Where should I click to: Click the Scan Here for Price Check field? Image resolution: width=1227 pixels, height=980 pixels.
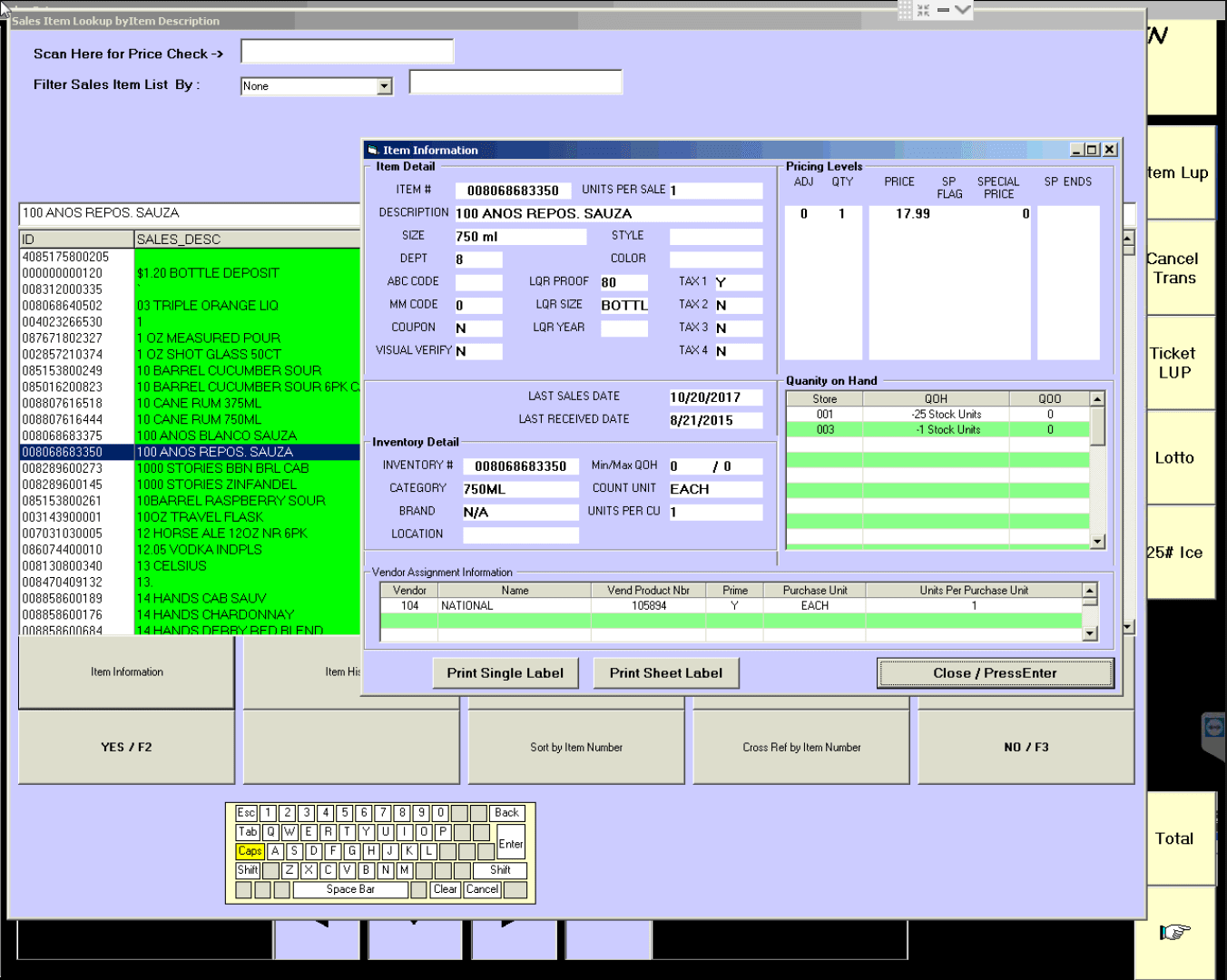tap(347, 52)
